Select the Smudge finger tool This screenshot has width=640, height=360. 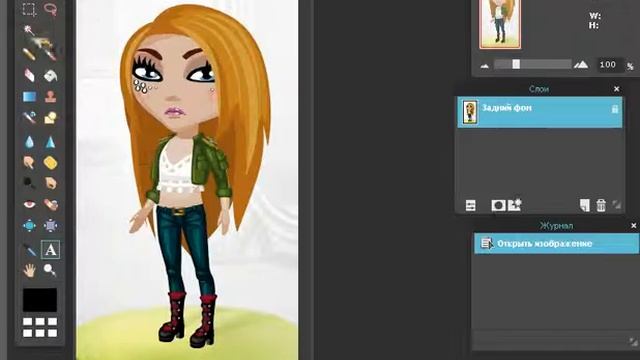click(x=29, y=162)
